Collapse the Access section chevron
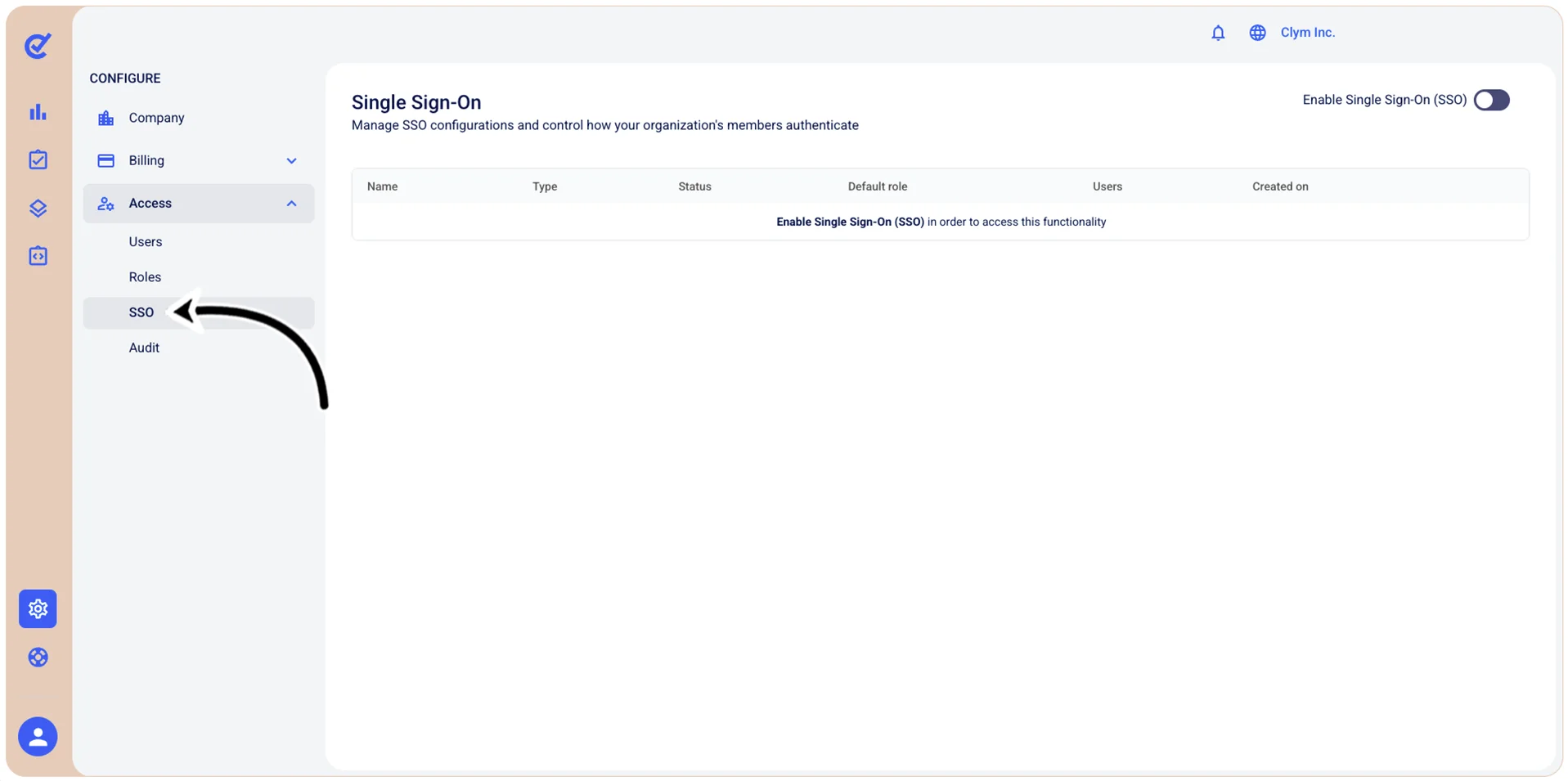 (x=291, y=204)
